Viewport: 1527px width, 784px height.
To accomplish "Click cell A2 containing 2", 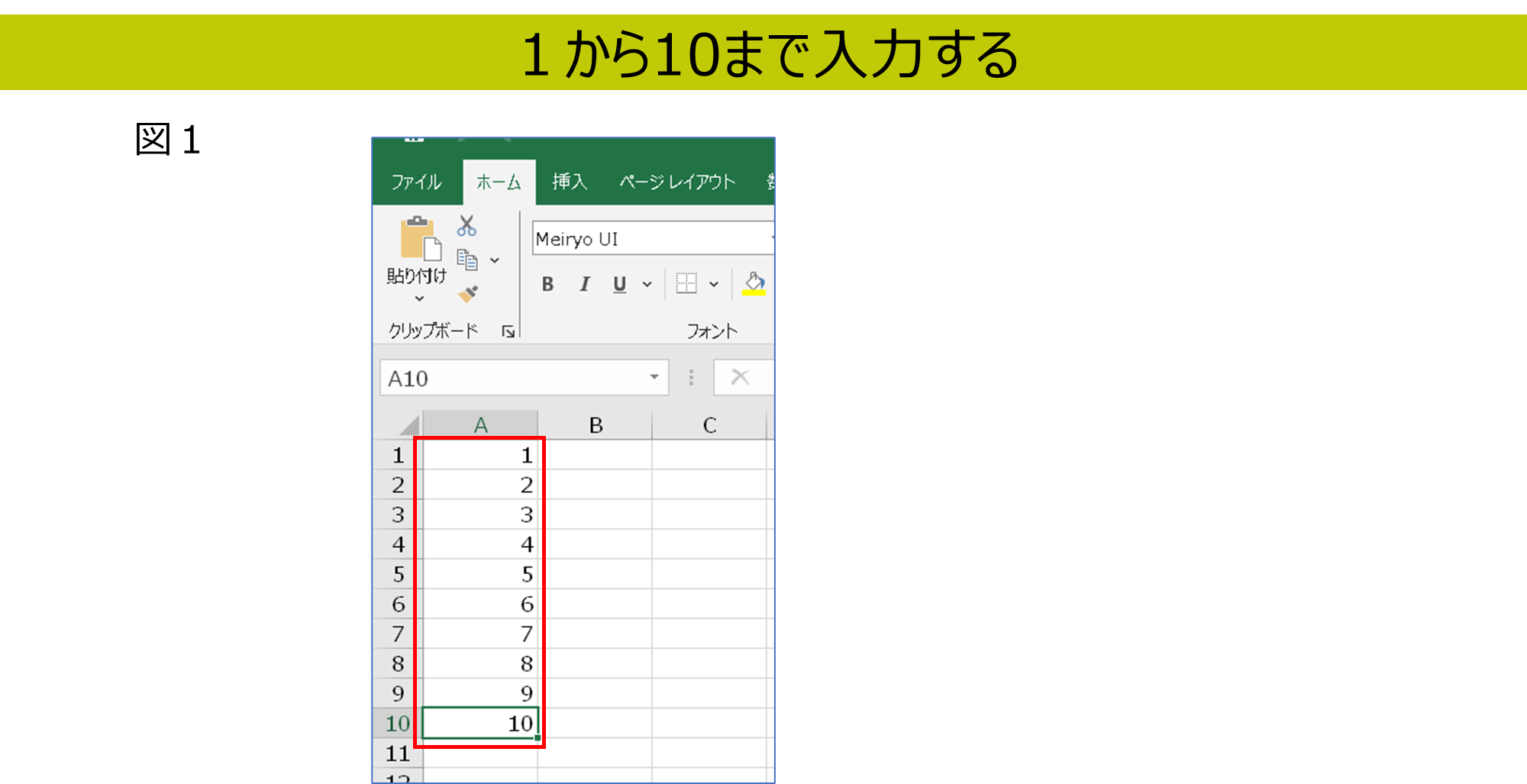I will [480, 485].
